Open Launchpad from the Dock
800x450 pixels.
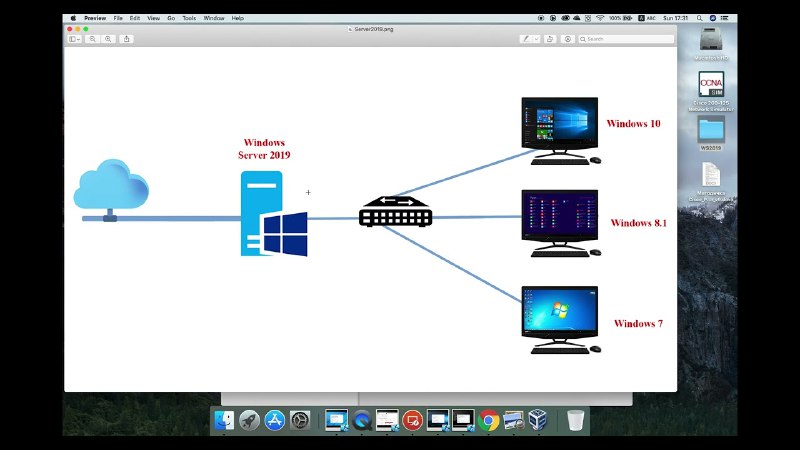pos(249,420)
